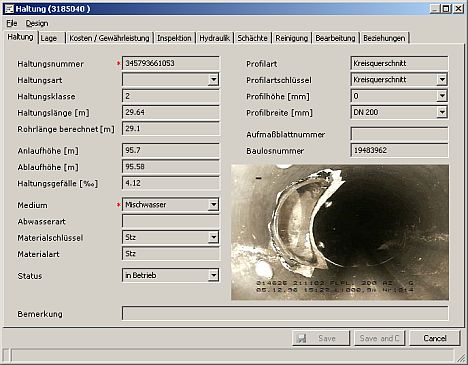The height and width of the screenshot is (365, 468).
Task: Click the Abwasserart field
Action: 171,221
